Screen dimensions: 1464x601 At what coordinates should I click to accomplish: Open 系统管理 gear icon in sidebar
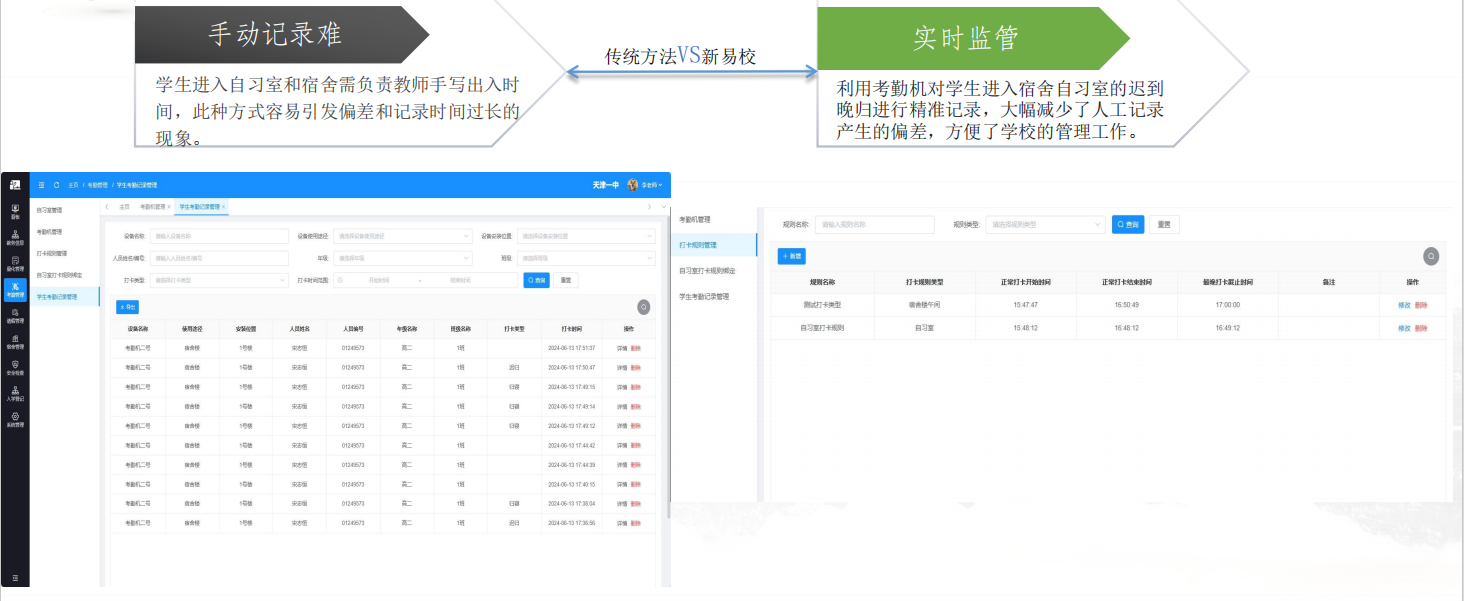click(15, 419)
